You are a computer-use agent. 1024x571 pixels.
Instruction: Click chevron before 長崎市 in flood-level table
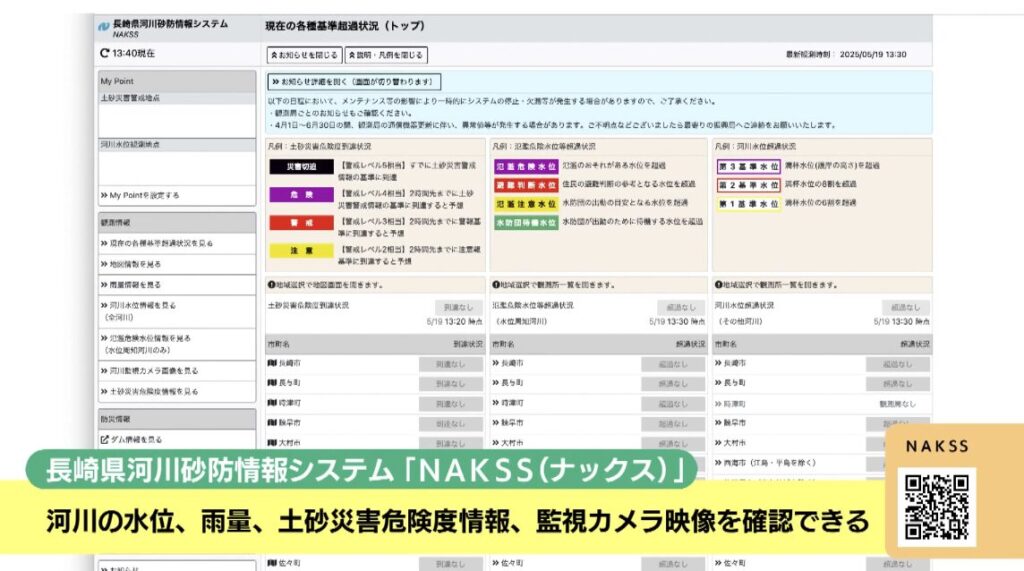coord(496,363)
